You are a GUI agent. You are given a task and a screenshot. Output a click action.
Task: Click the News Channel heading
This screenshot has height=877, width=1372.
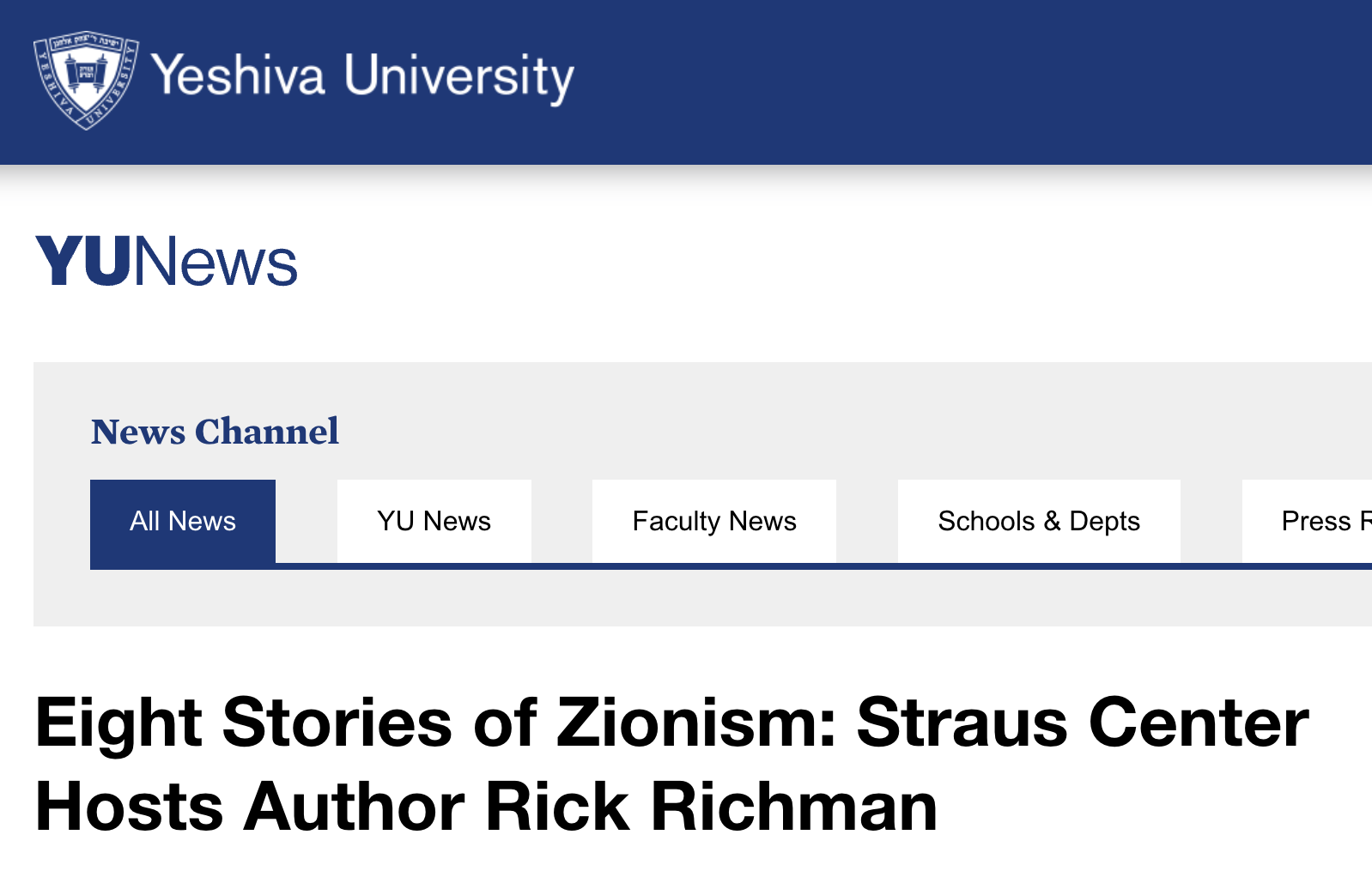point(215,432)
